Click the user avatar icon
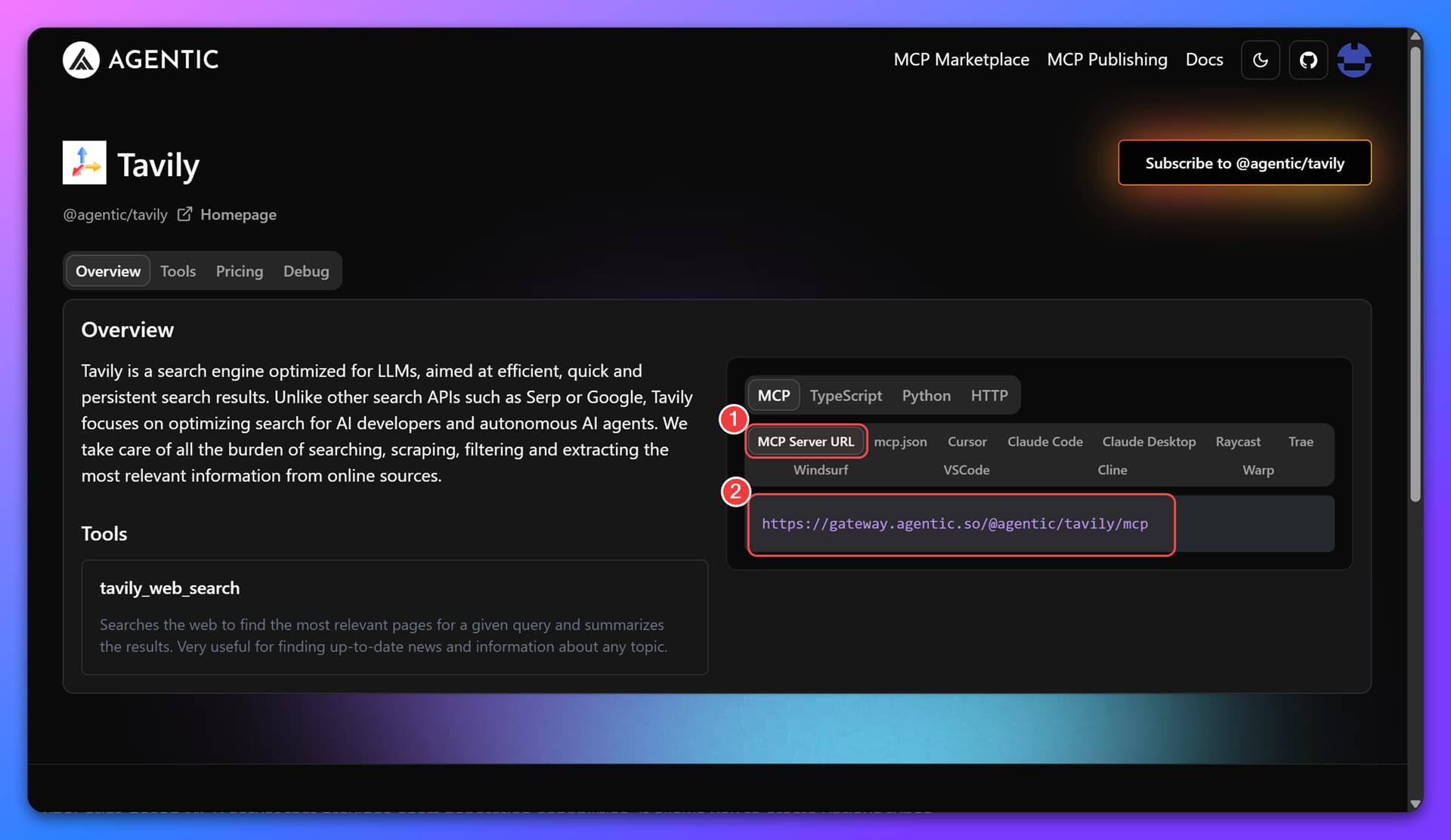Screen dimensions: 1451x840 [1354, 60]
